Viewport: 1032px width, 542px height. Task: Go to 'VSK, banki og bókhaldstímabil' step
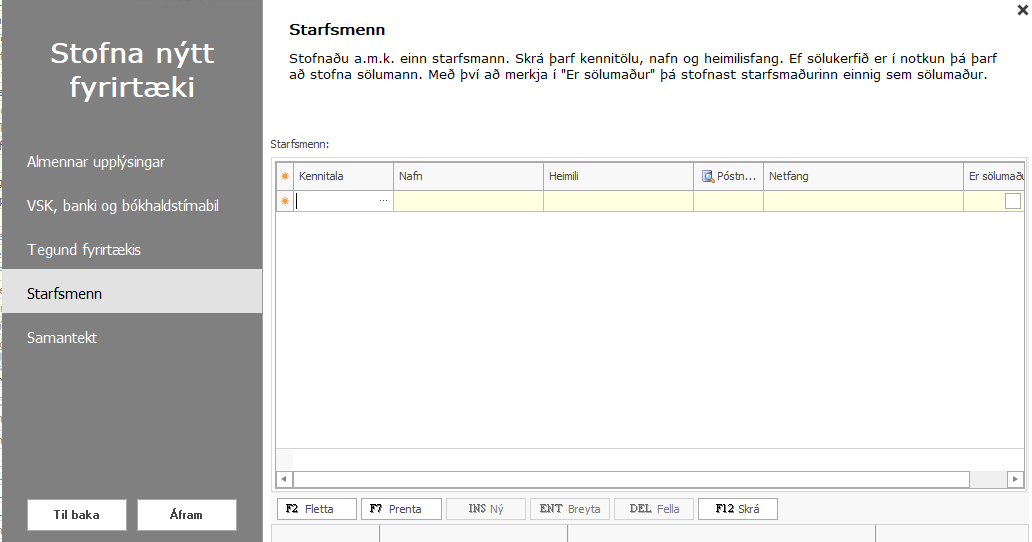123,206
